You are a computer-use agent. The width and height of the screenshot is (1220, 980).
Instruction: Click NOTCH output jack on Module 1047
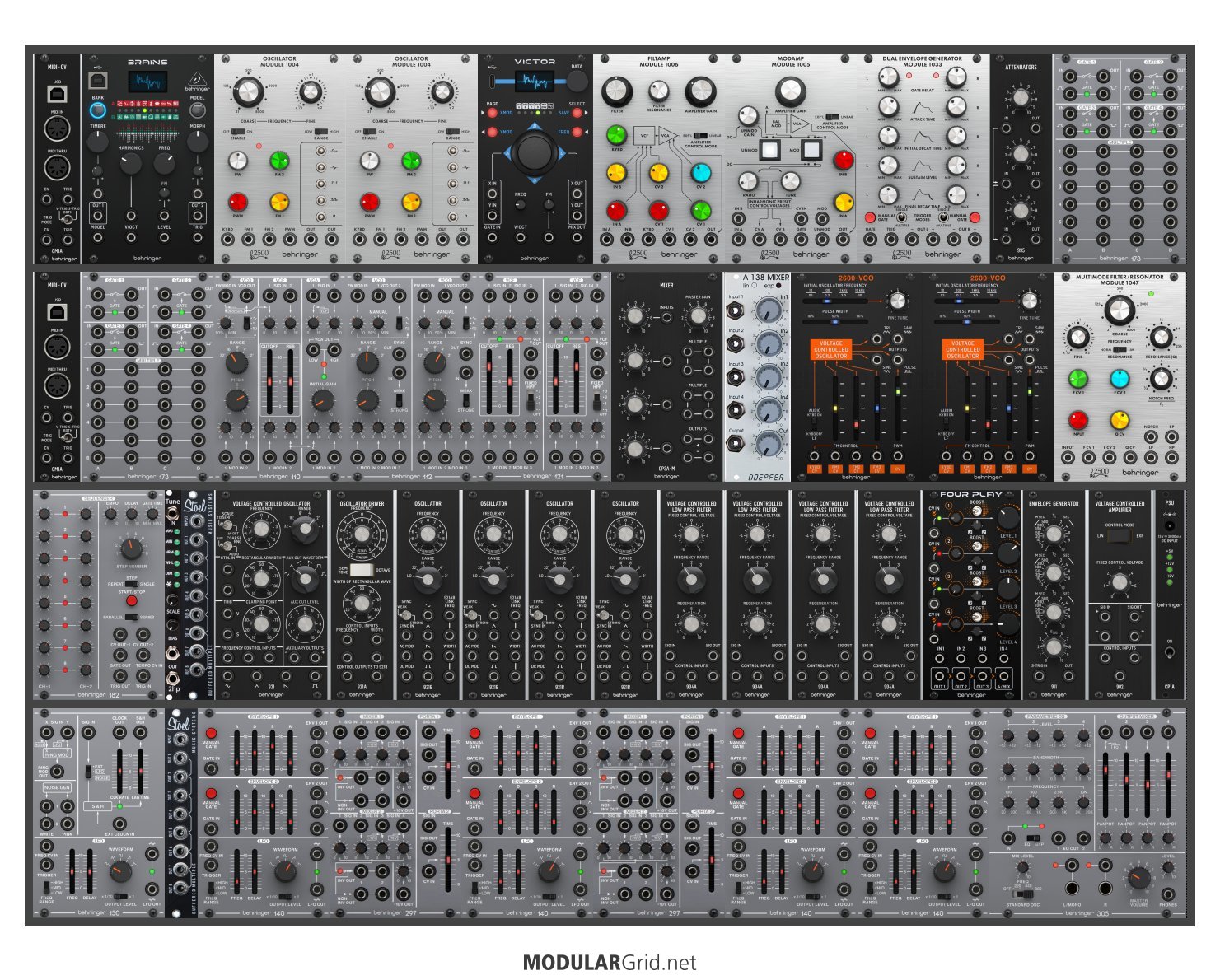point(1151,438)
